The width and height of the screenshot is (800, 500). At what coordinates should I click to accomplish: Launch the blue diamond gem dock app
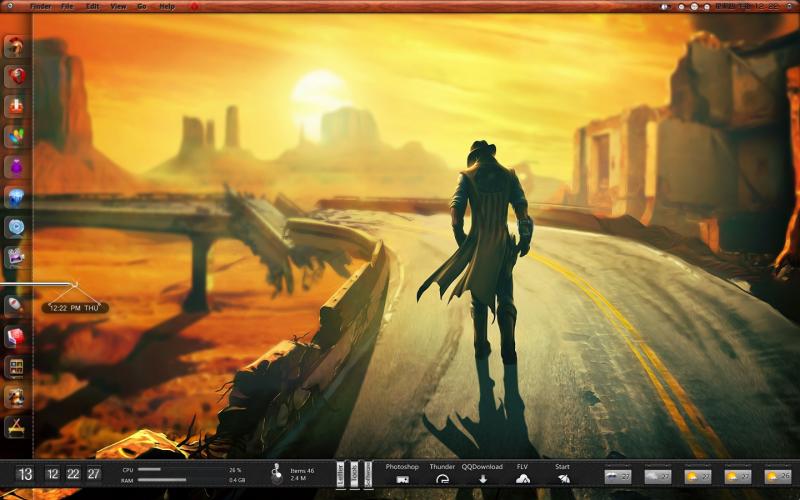(x=16, y=197)
